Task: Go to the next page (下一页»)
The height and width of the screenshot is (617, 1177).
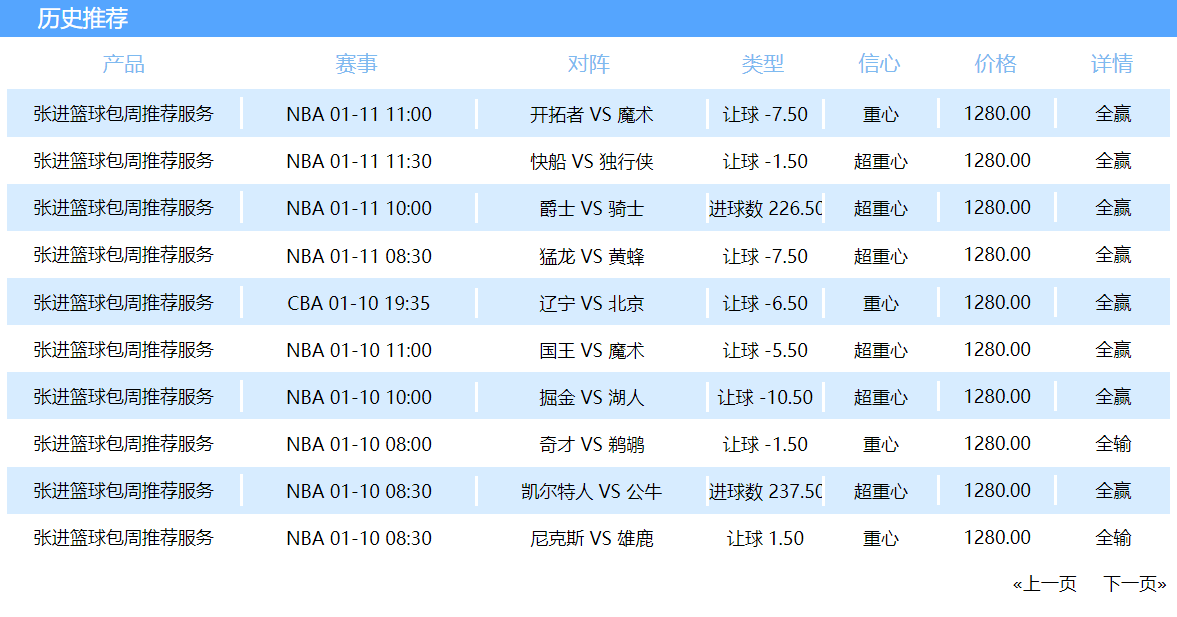Action: [1134, 583]
